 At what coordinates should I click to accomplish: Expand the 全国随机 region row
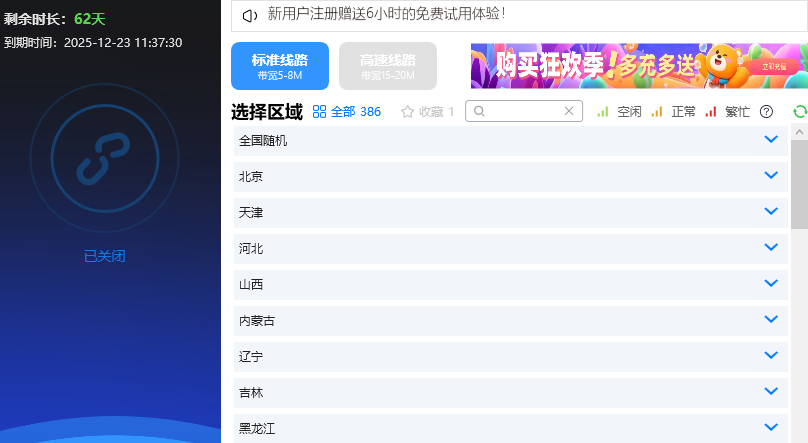click(510, 141)
